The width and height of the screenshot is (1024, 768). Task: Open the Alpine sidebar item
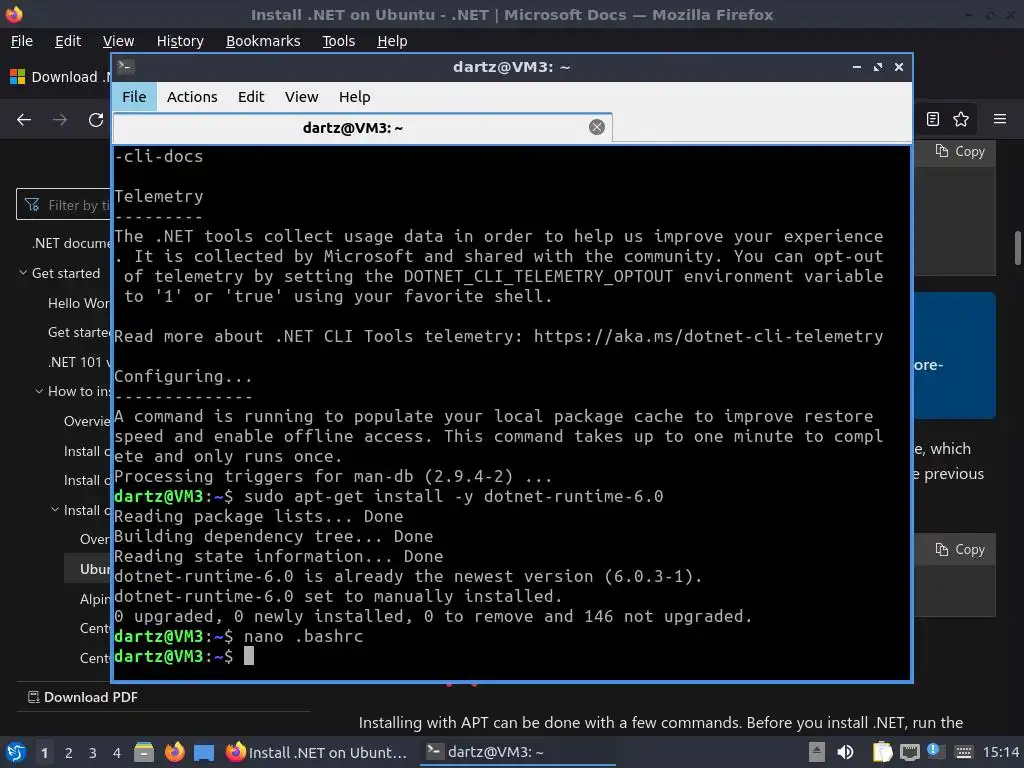(x=95, y=599)
